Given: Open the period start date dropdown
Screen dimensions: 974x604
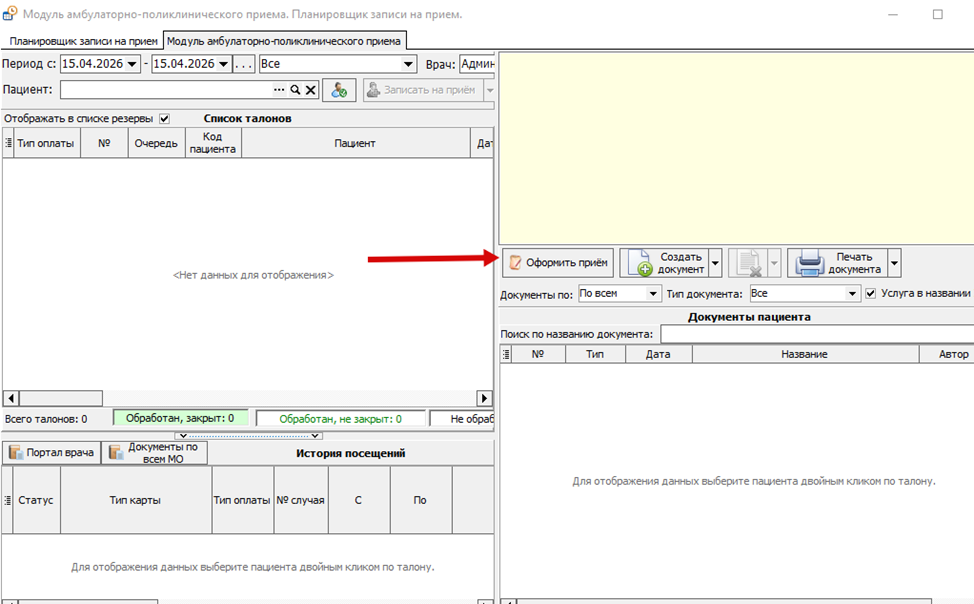Looking at the screenshot, I should pos(133,64).
